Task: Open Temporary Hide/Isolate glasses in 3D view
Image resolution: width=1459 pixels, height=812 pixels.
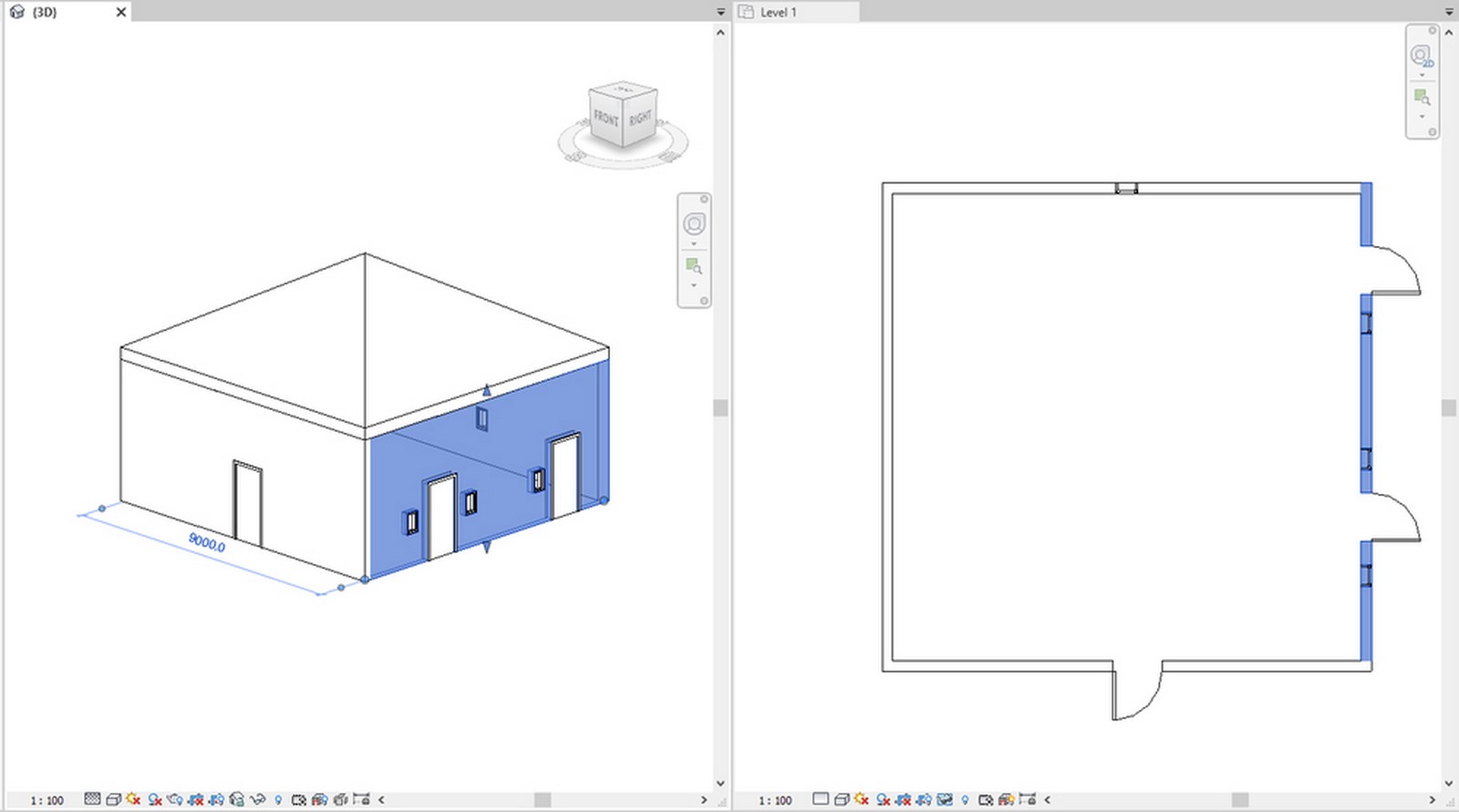Action: (257, 799)
